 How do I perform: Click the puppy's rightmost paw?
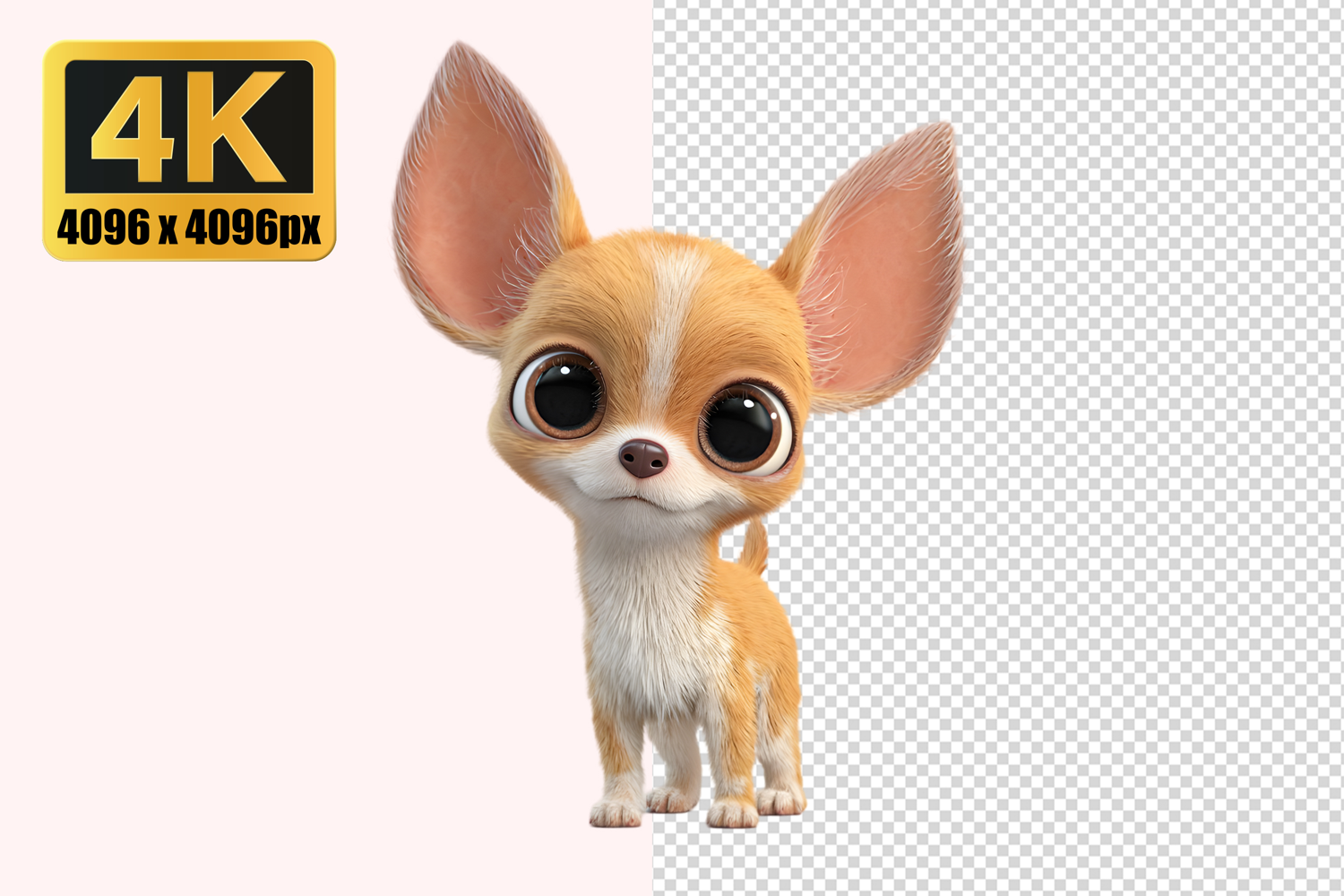tap(781, 800)
